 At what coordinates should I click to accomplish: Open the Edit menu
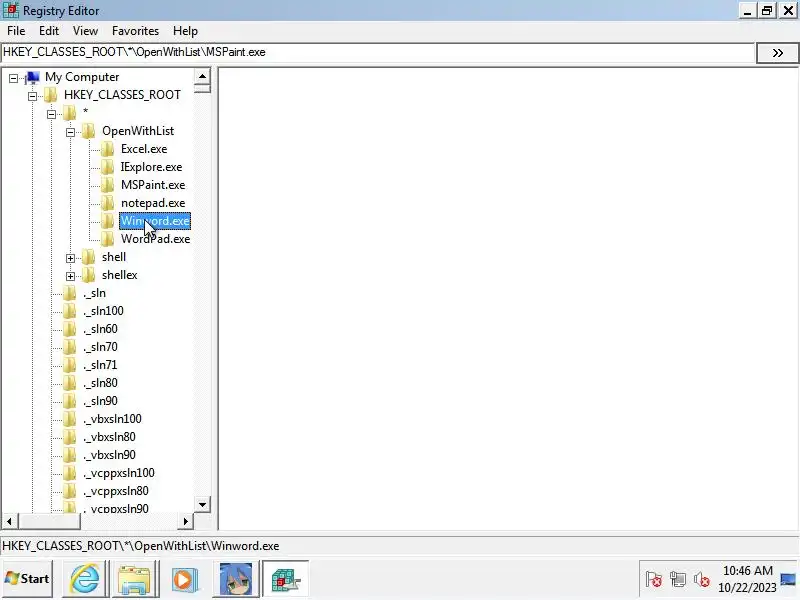(x=48, y=31)
